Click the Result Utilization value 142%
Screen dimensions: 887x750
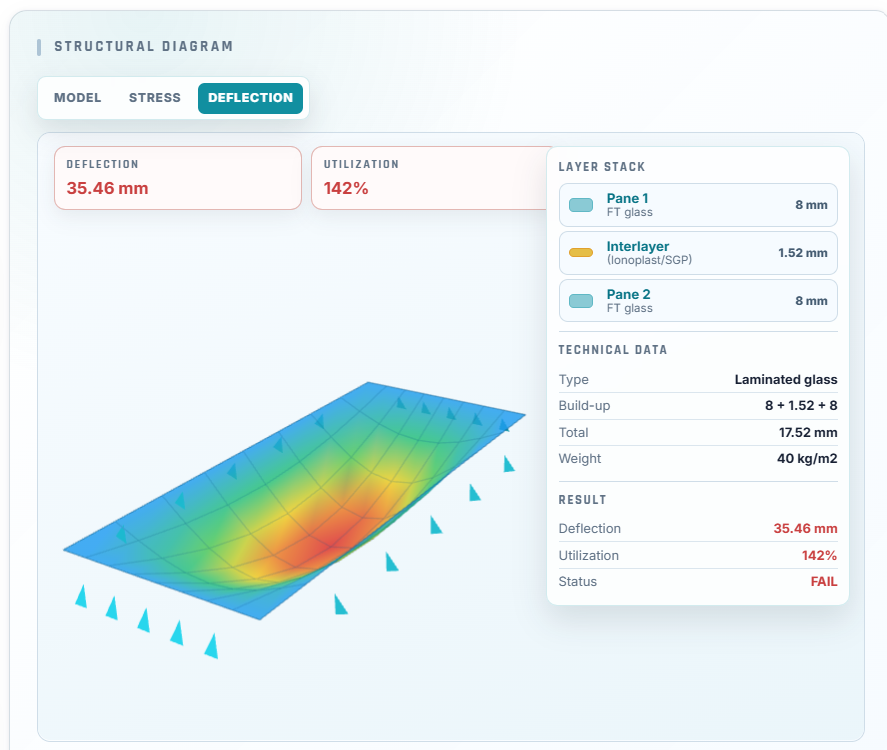click(819, 555)
